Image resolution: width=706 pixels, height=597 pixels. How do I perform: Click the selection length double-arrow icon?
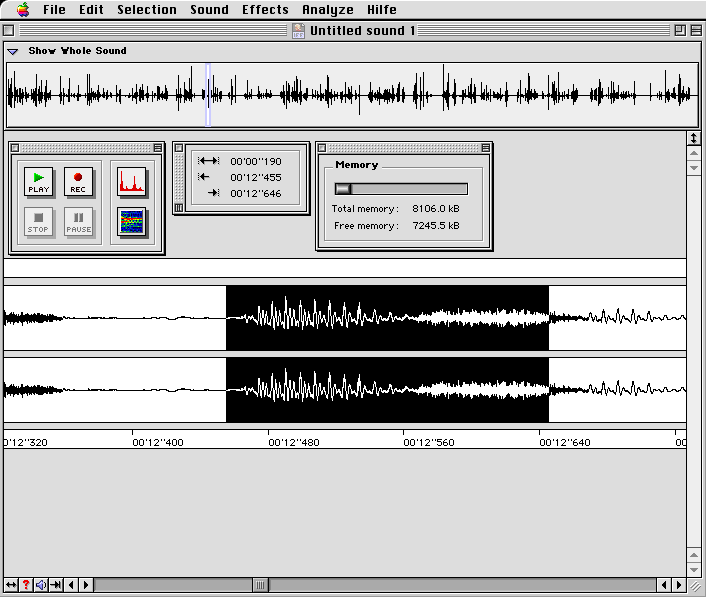tap(208, 161)
